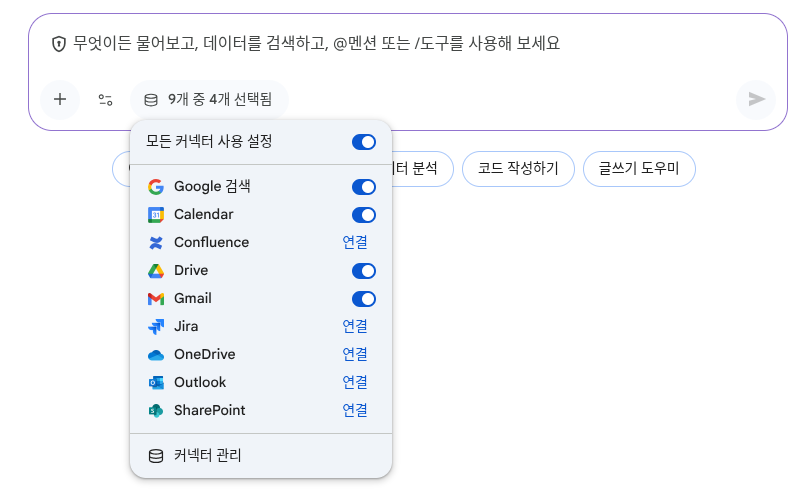This screenshot has width=809, height=489.
Task: Click the send arrow icon
Action: [x=756, y=99]
